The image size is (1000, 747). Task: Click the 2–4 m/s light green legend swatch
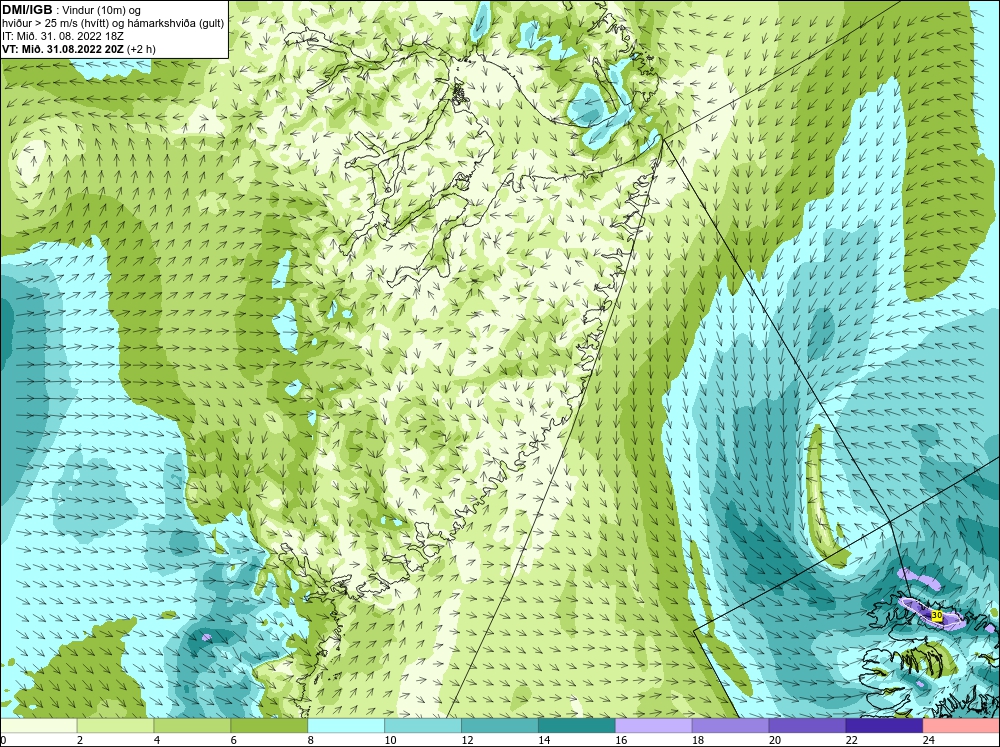(115, 726)
